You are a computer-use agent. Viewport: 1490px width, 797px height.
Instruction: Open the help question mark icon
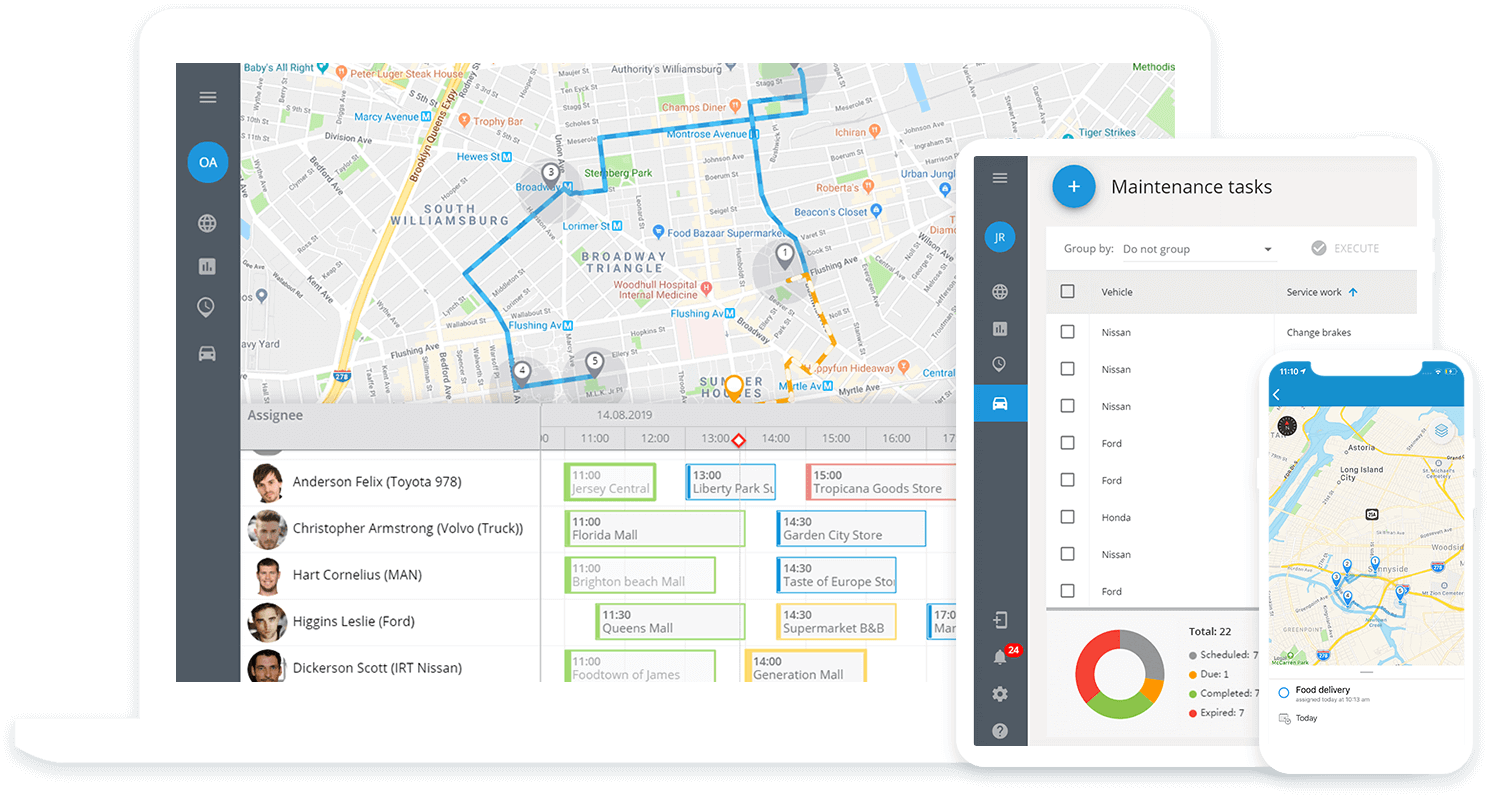coord(1000,731)
